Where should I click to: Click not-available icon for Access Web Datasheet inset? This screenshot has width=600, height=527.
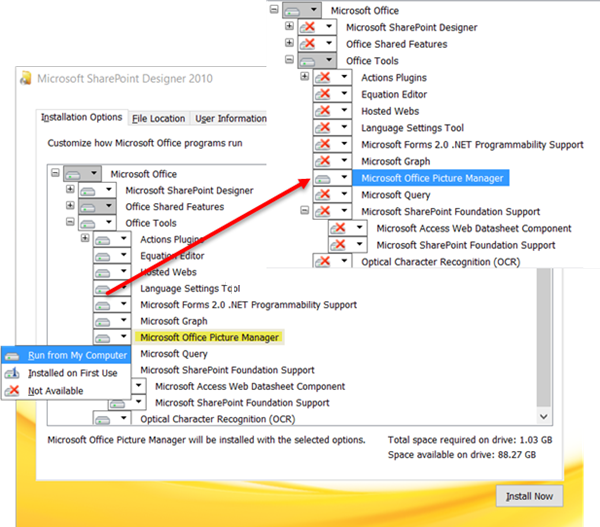point(339,228)
